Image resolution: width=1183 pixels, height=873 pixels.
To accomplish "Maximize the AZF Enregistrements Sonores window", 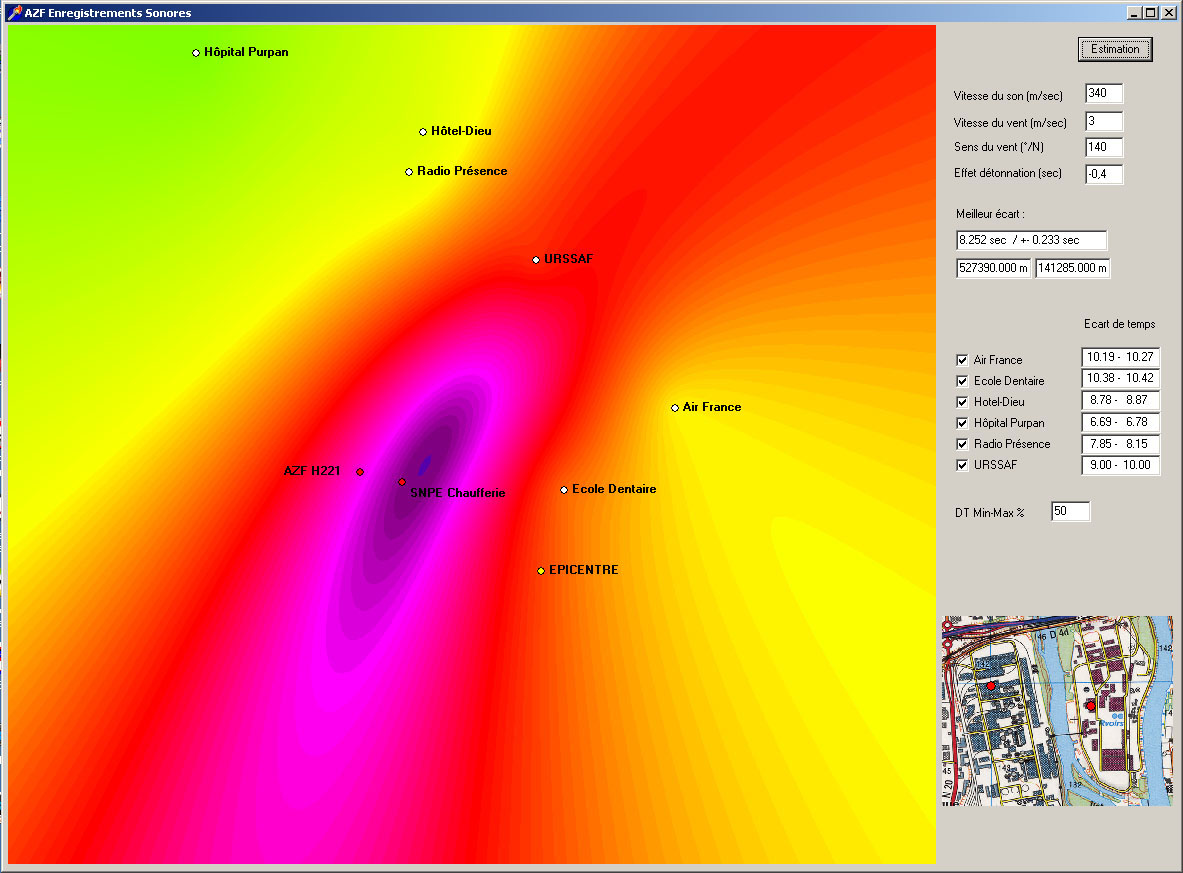I will click(1151, 12).
